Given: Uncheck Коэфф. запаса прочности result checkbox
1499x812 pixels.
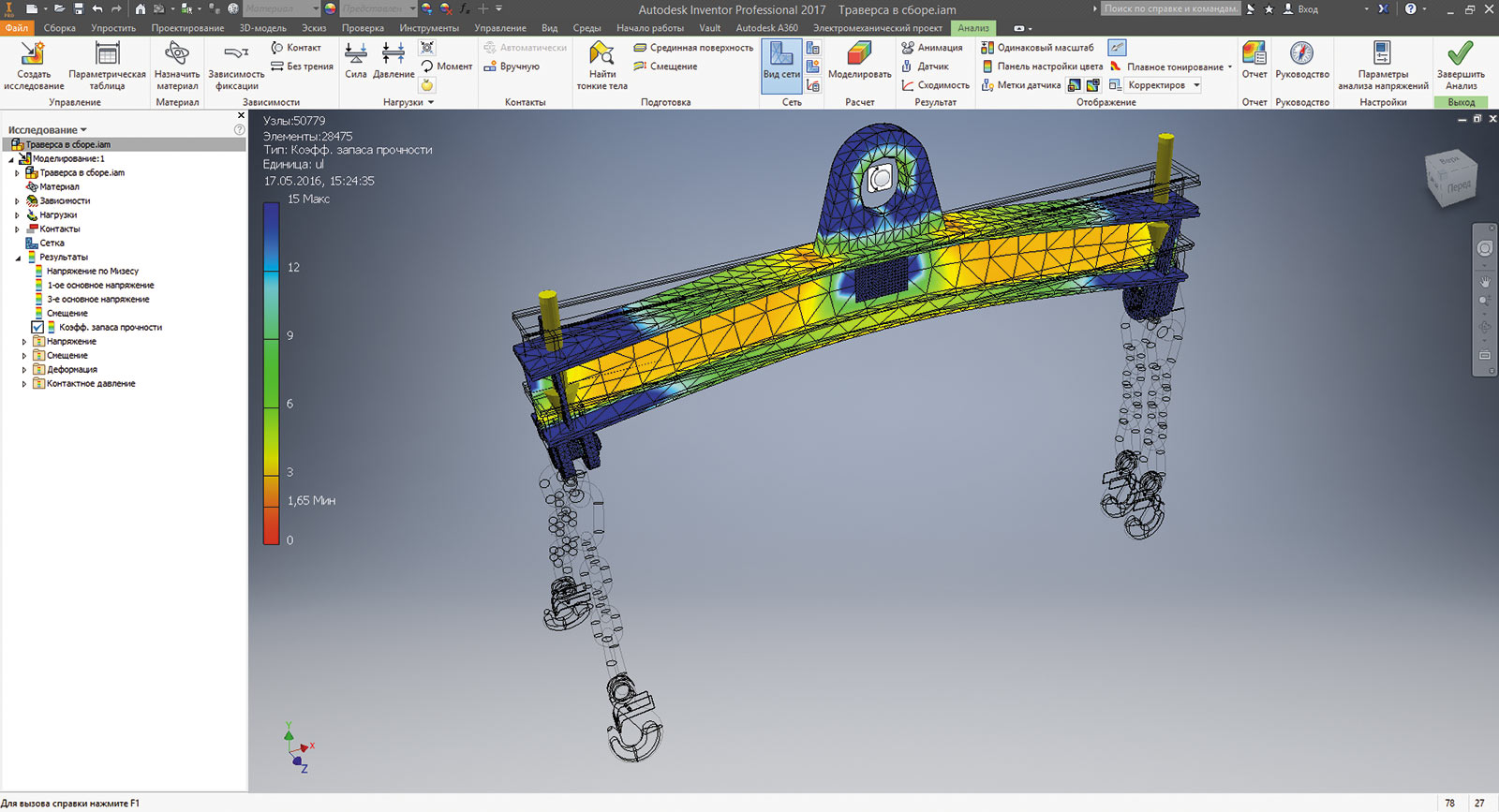Looking at the screenshot, I should pyautogui.click(x=37, y=328).
